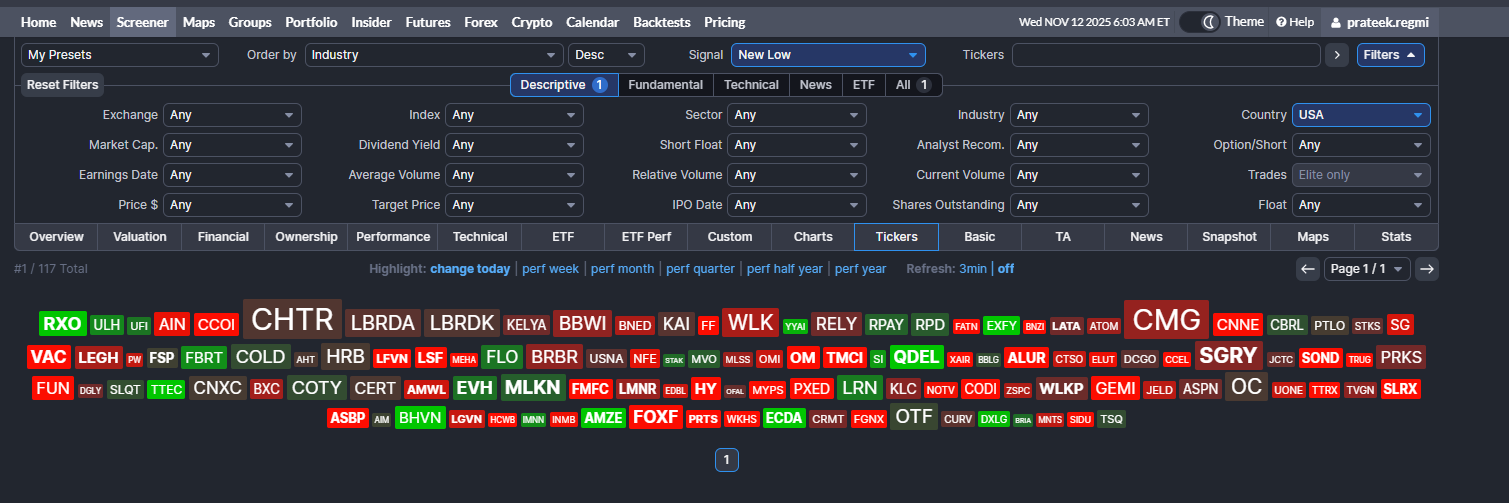This screenshot has height=503, width=1509.
Task: Select the Descriptive filter tab
Action: (x=564, y=85)
